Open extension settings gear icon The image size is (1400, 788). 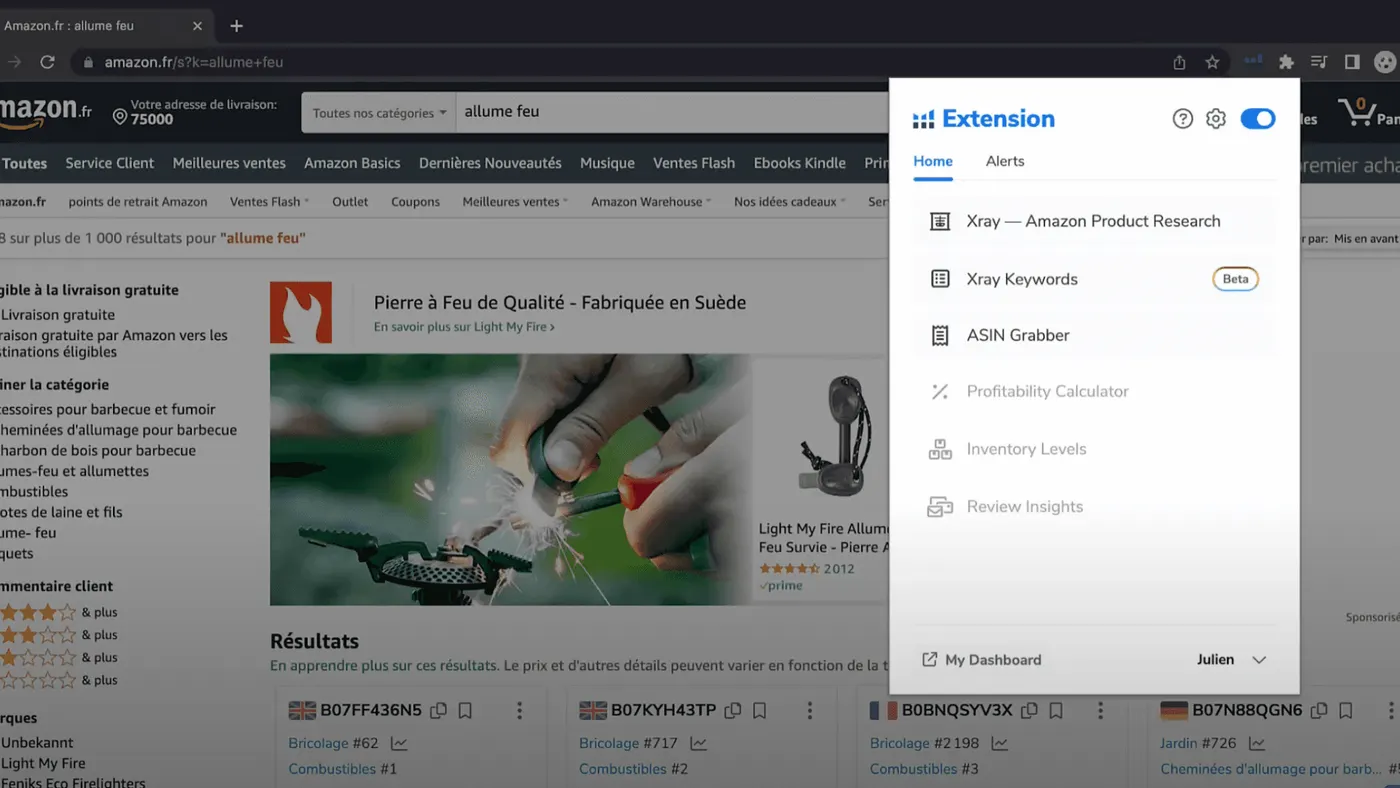1216,119
